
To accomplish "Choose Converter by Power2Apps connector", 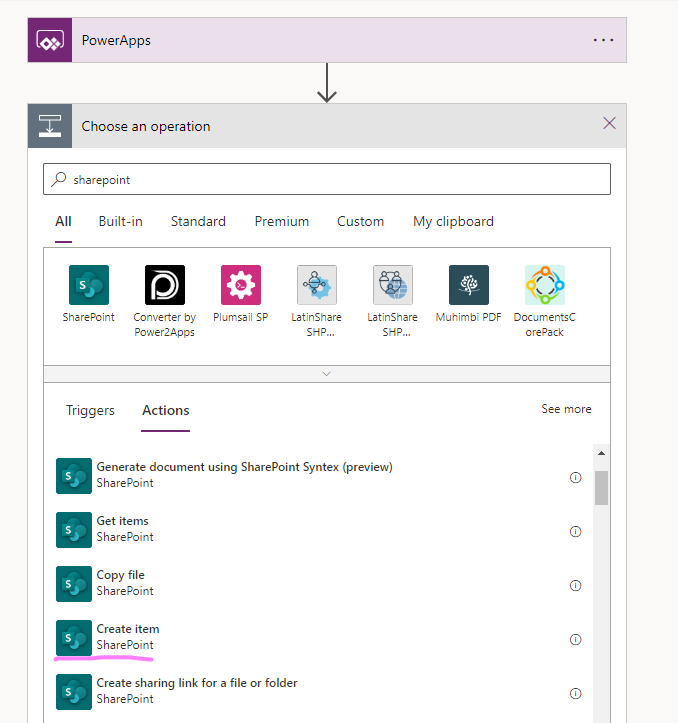I will coord(164,285).
